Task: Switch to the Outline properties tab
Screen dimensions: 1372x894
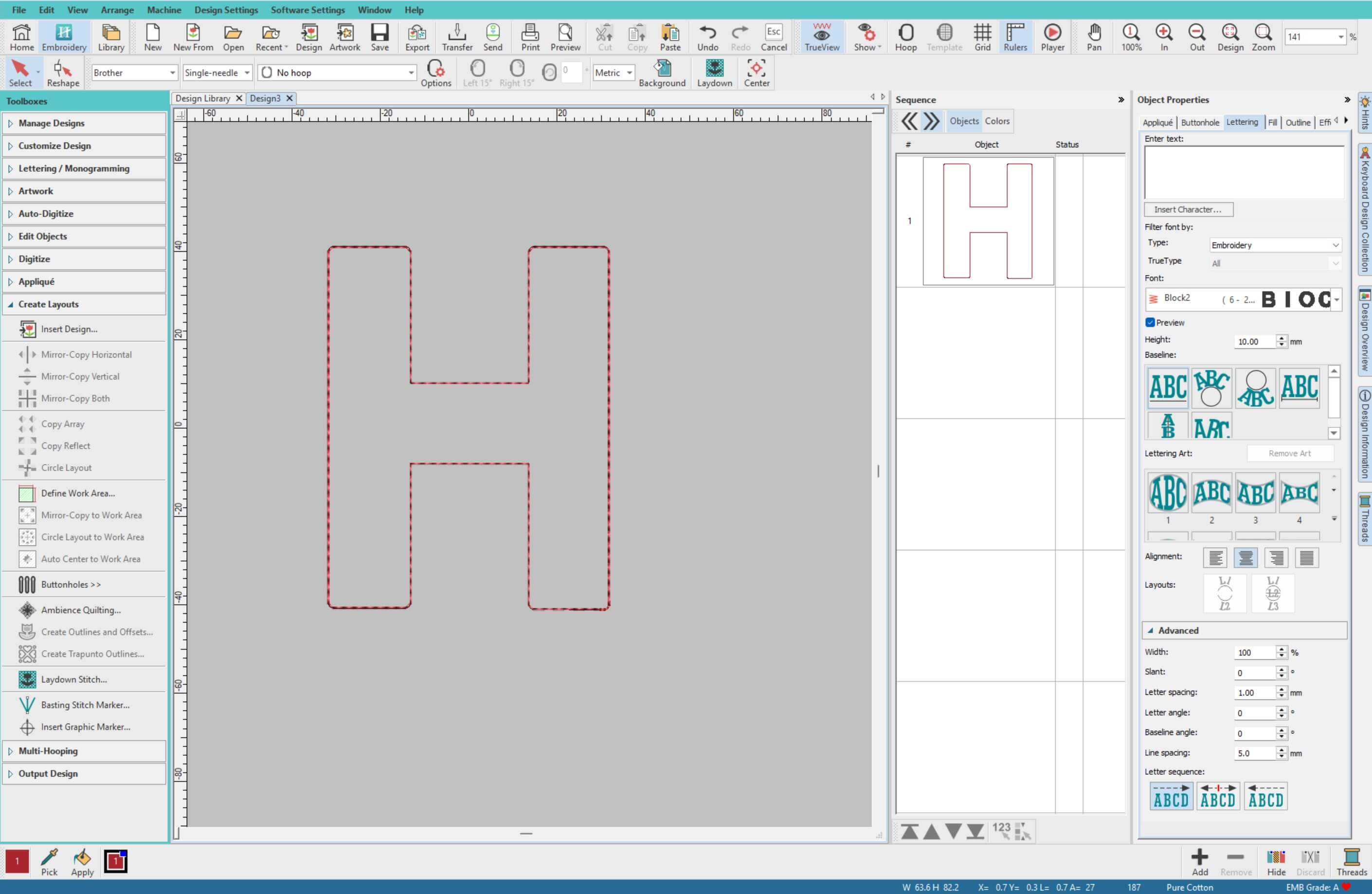Action: tap(1297, 122)
